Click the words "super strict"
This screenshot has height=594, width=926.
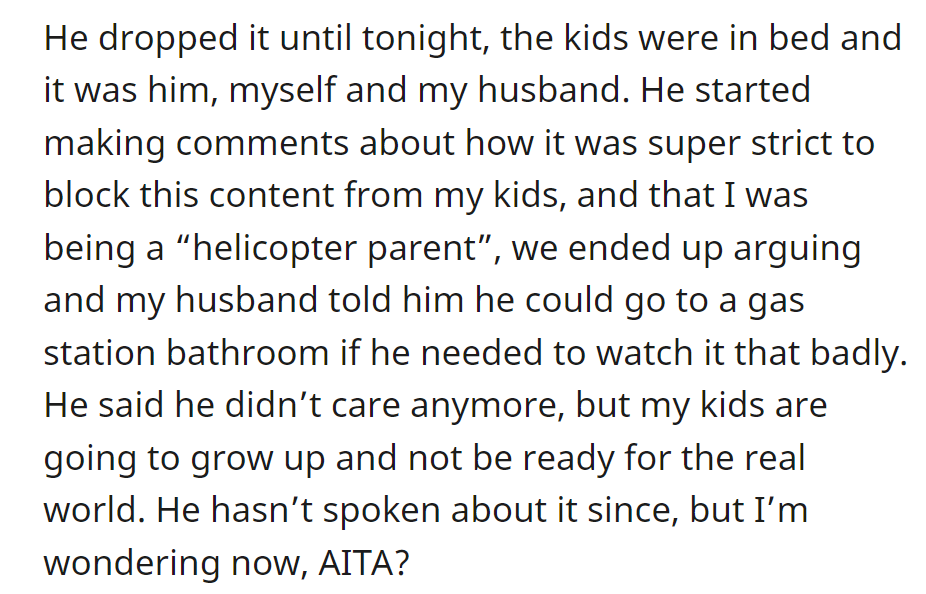740,144
